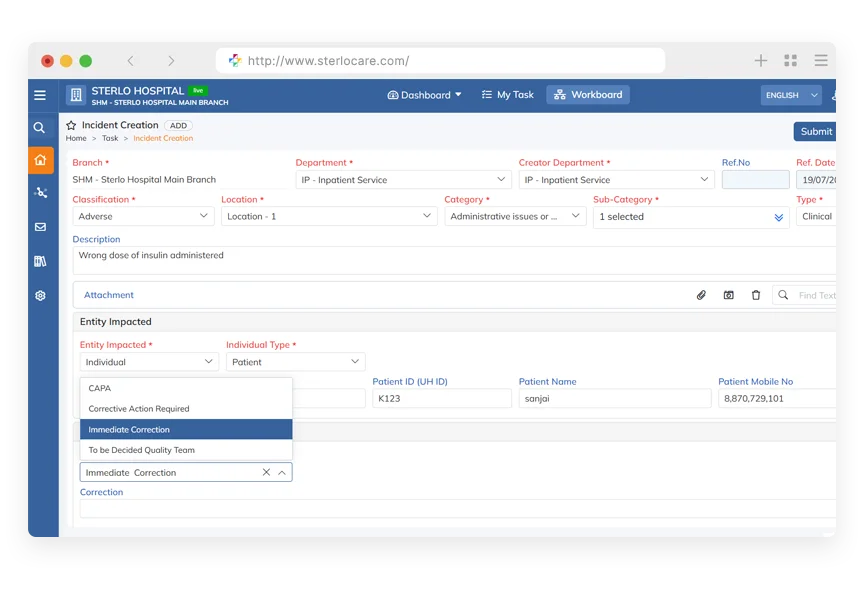Open the Individual Type dropdown showing Patient
The image size is (858, 606).
(x=295, y=362)
